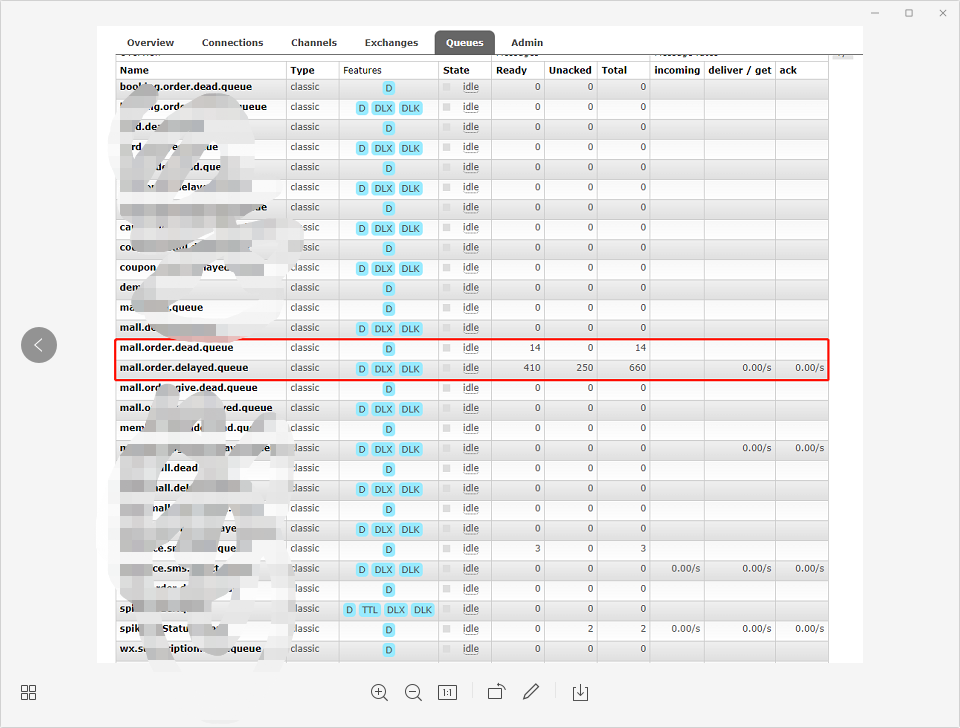Sort by the State column header
960x728 pixels.
(x=456, y=70)
